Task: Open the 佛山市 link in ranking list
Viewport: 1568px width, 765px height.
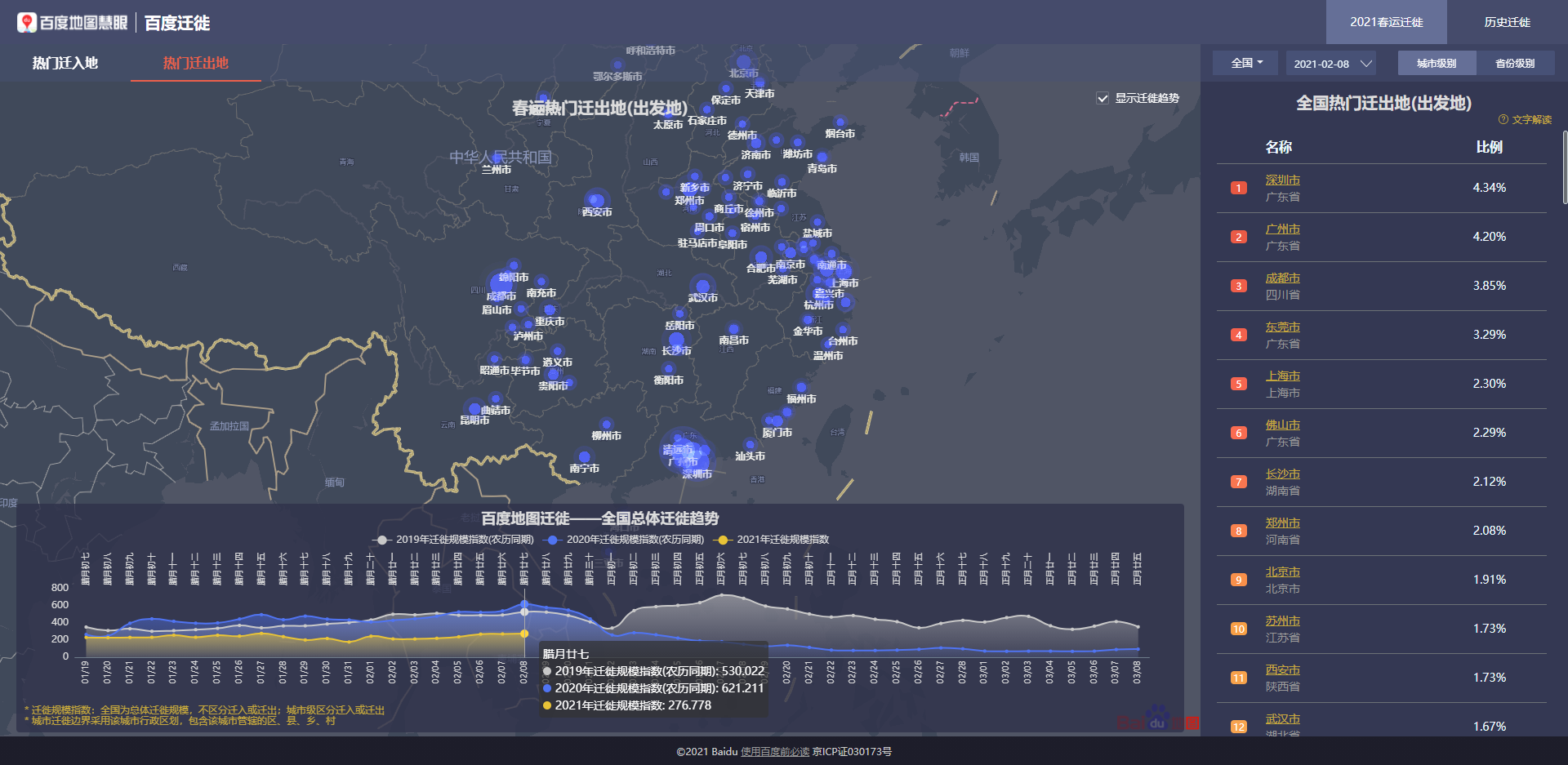Action: [1282, 425]
